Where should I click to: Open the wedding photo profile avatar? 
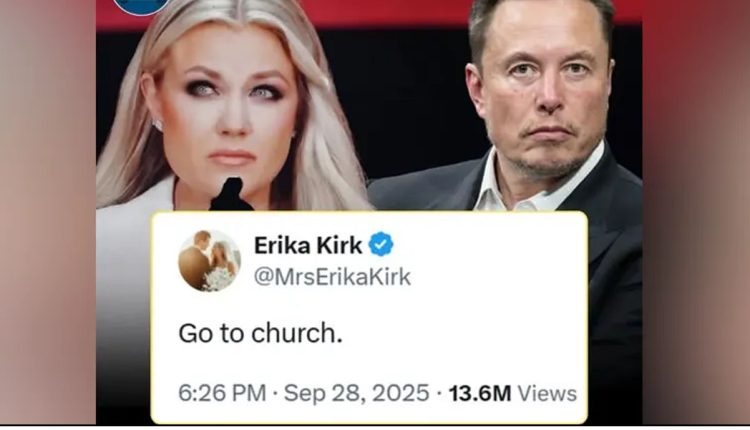[x=209, y=261]
